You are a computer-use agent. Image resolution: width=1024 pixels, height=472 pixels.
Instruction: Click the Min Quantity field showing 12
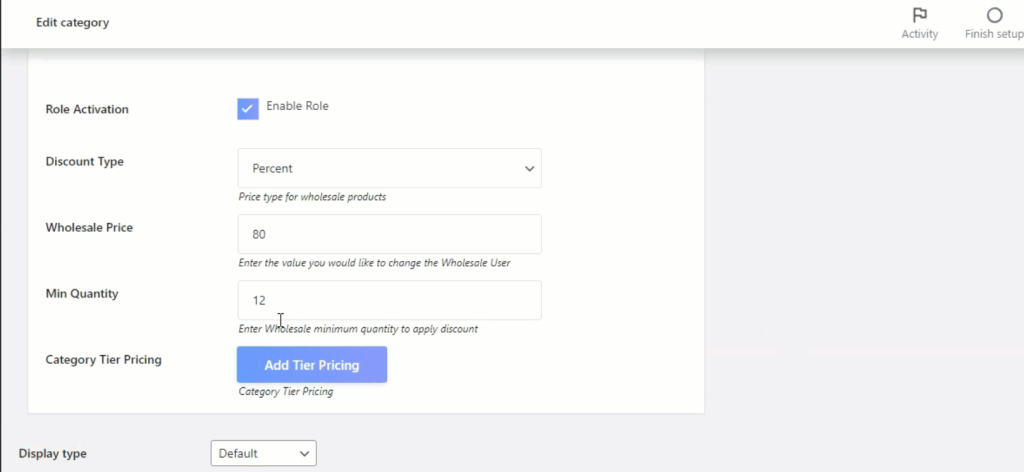[x=389, y=300]
